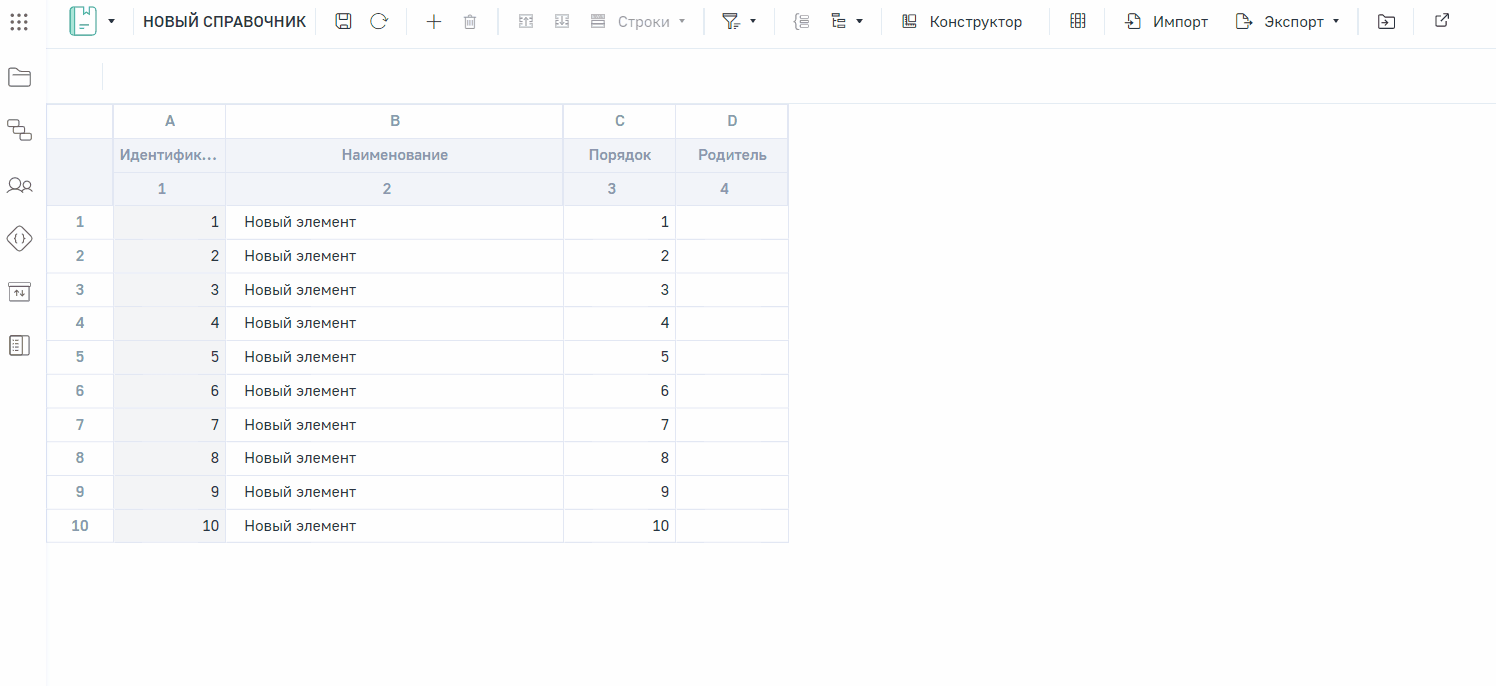Viewport: 1496px width, 686px height.
Task: Save the reference with the floppy icon
Action: tap(343, 21)
